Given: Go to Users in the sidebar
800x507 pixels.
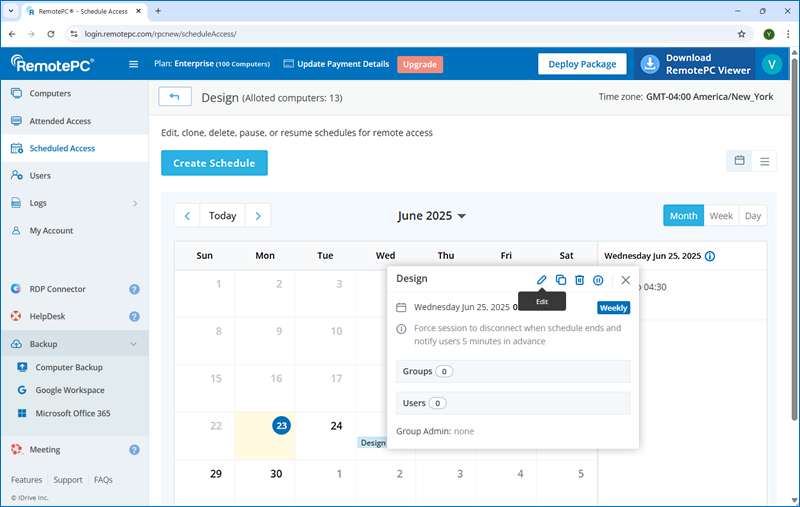Looking at the screenshot, I should click(x=40, y=176).
